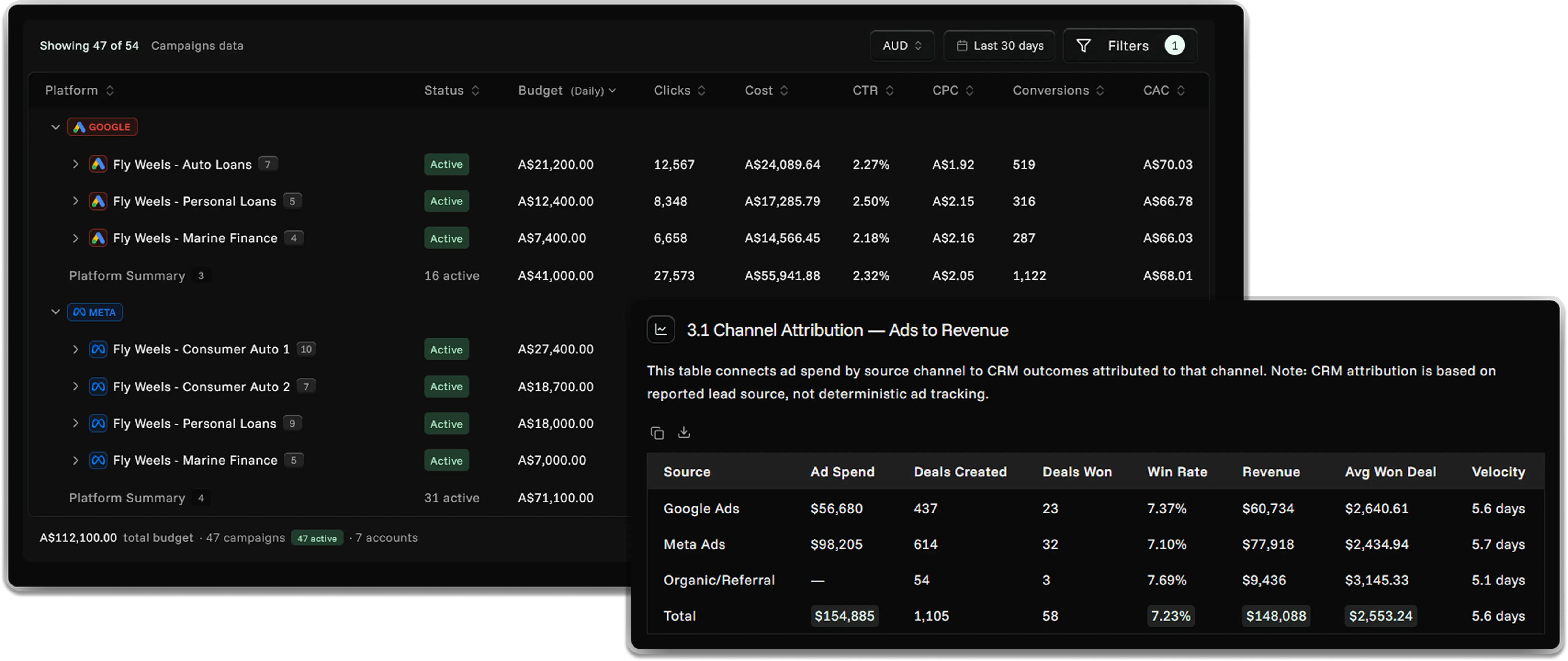This screenshot has height=661, width=1568.
Task: Open the AUD currency dropdown
Action: (901, 46)
